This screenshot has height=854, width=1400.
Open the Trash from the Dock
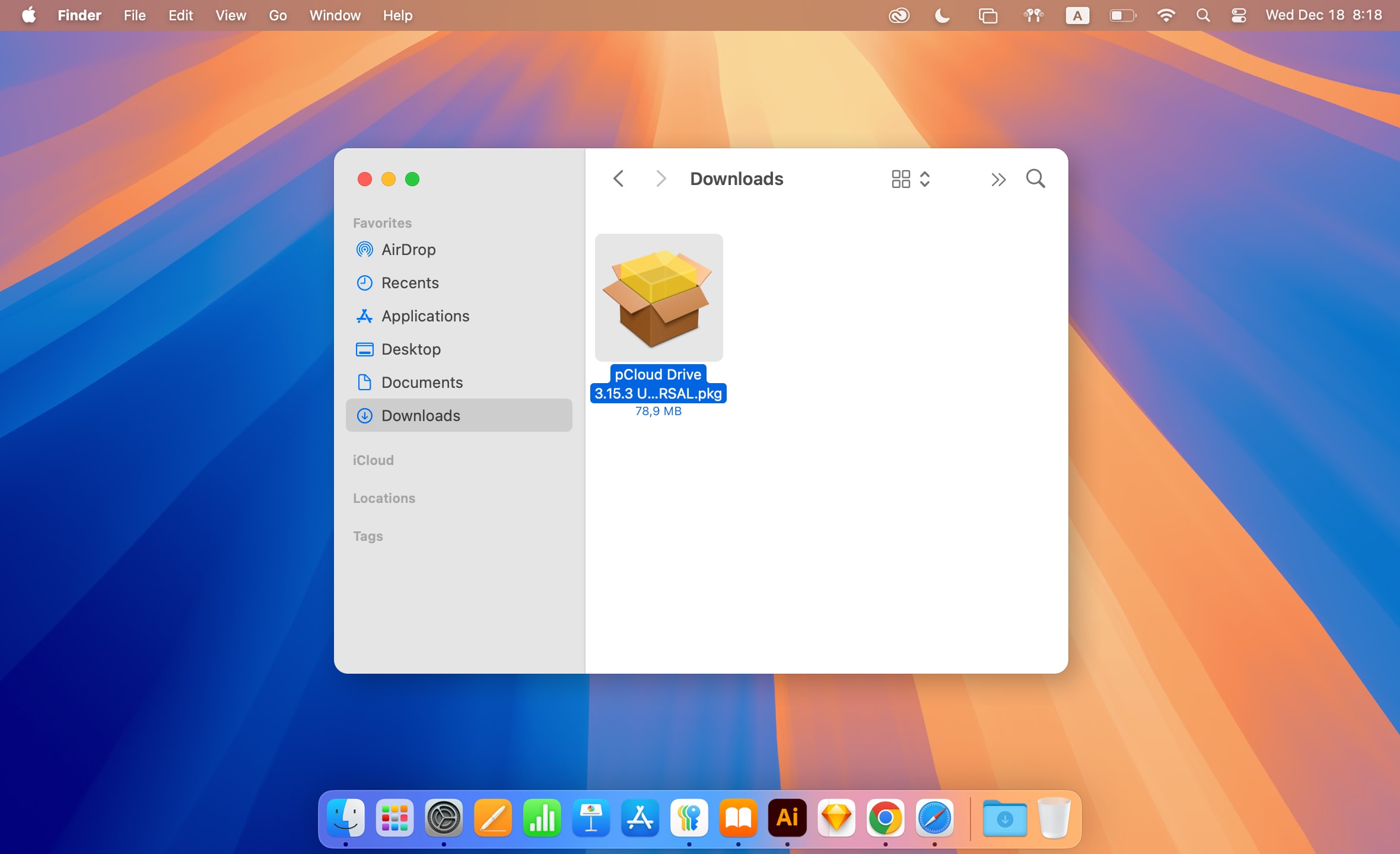(x=1054, y=818)
